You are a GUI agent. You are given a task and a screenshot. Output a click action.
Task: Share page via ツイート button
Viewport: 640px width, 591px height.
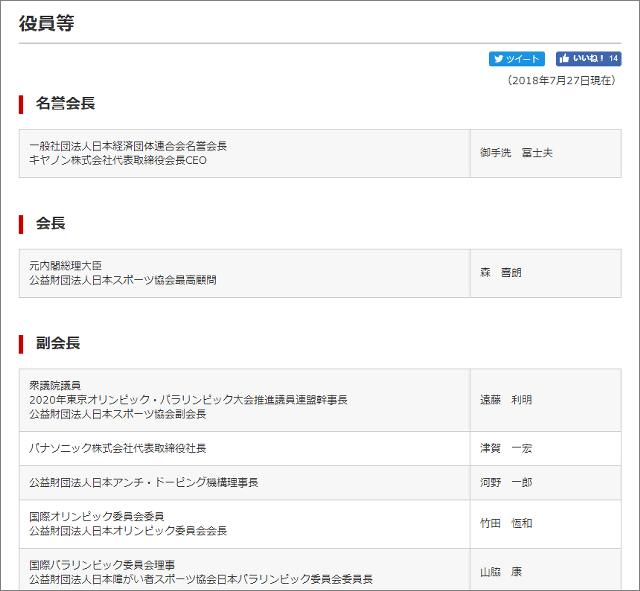[x=517, y=59]
